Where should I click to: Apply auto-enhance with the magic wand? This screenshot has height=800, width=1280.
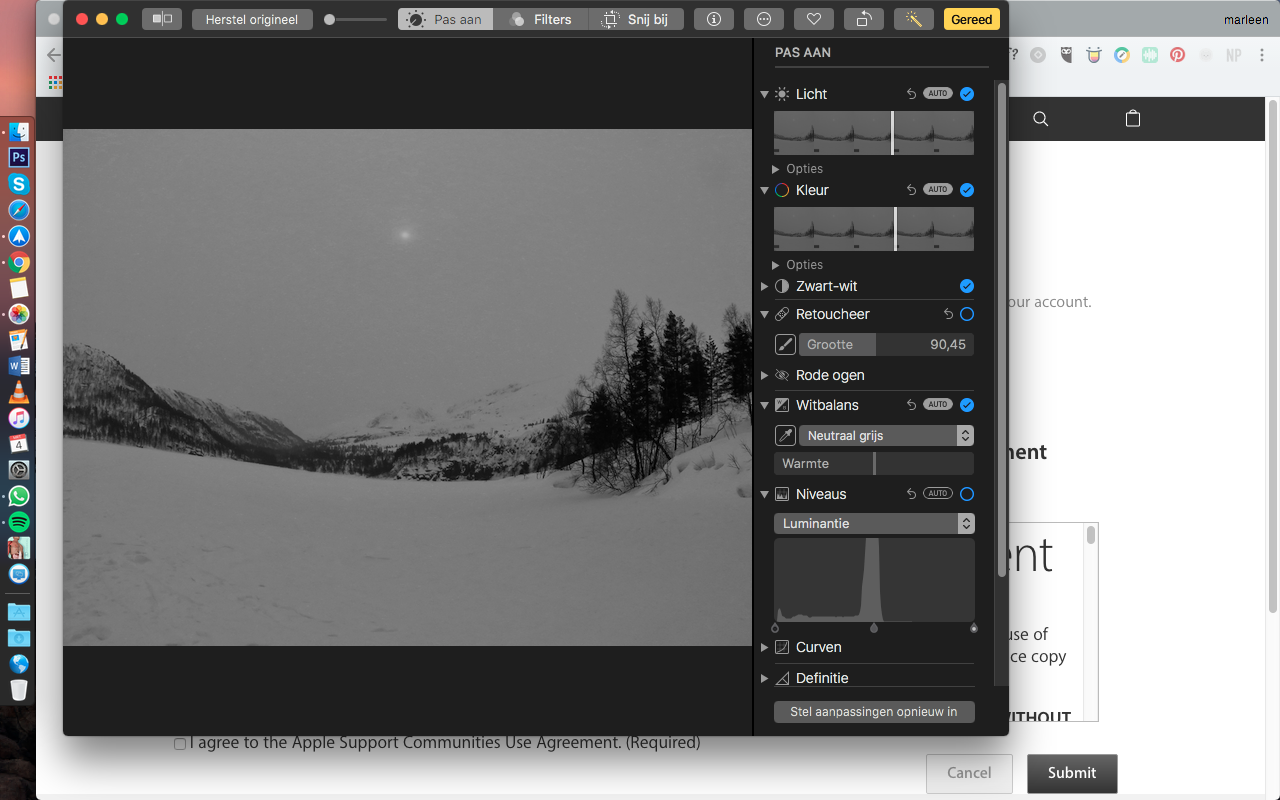(914, 19)
